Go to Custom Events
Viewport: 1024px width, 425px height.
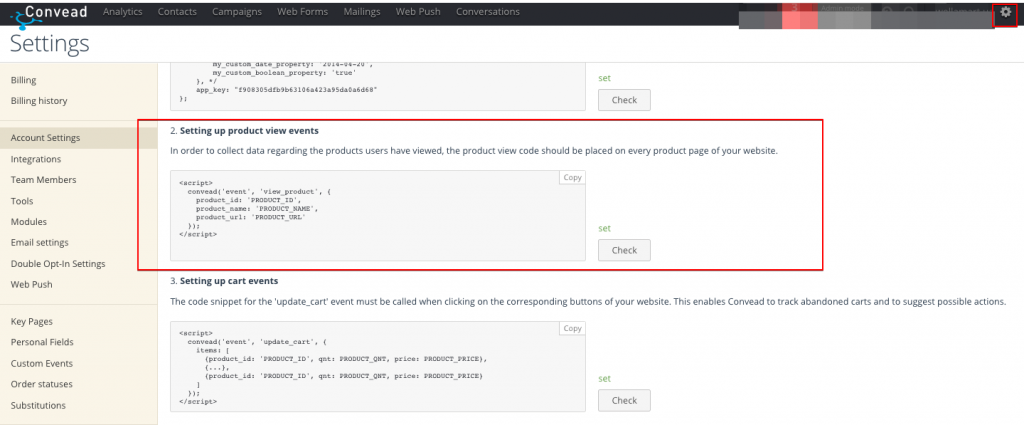click(42, 364)
